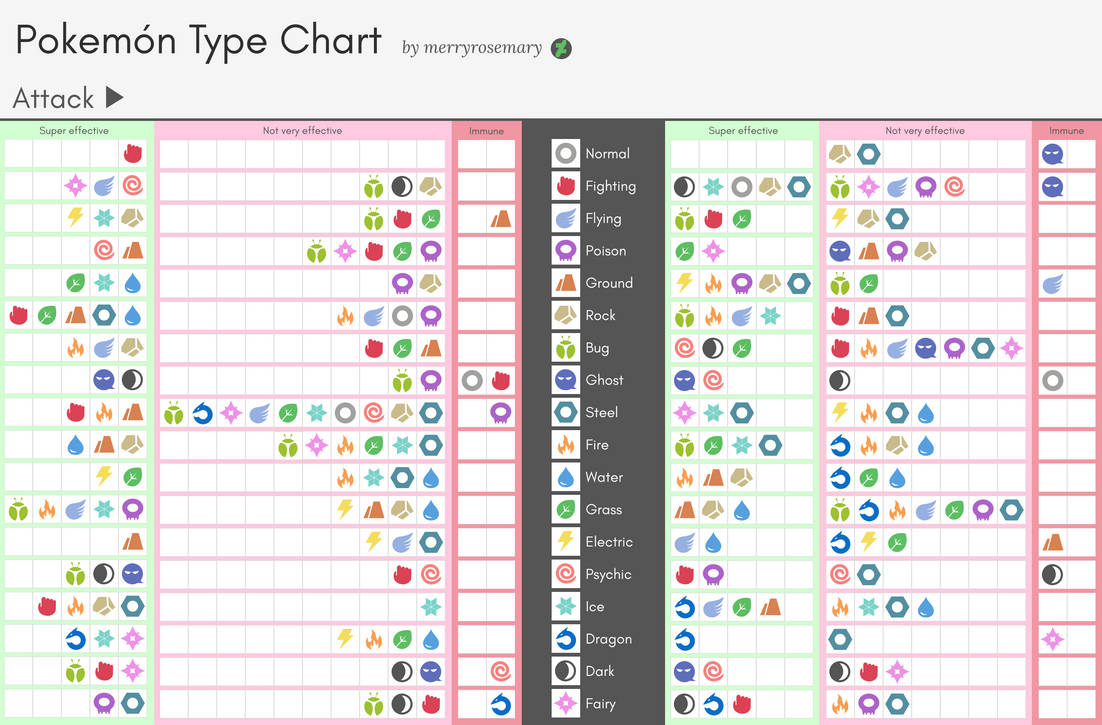Click the Ground icon in Electric row's left Super effective cells

coord(132,542)
